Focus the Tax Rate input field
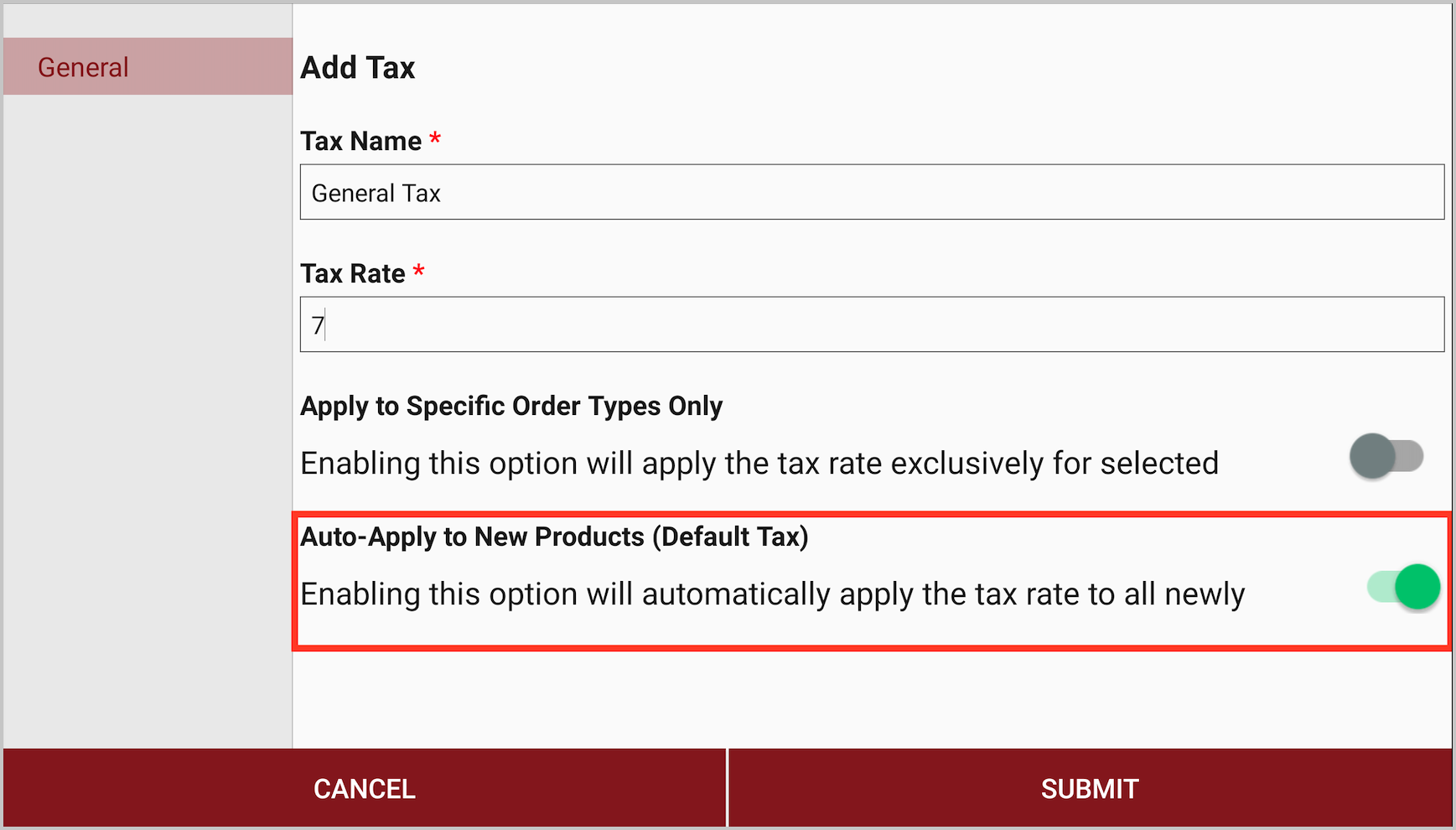The width and height of the screenshot is (1456, 830). [872, 324]
